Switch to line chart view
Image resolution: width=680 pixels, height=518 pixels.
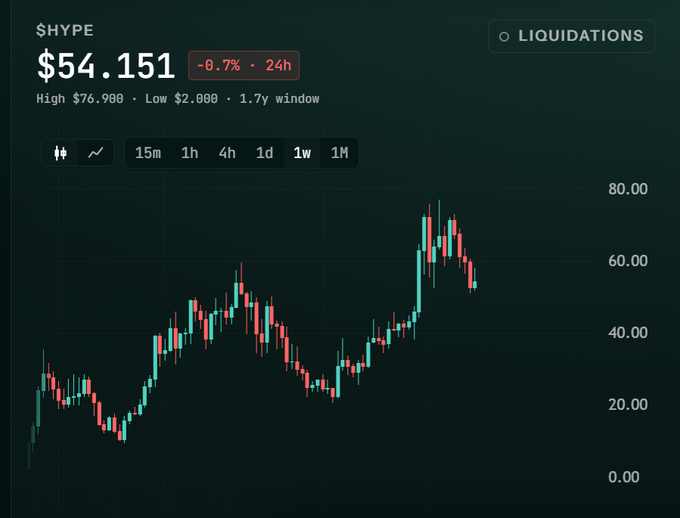pos(95,153)
